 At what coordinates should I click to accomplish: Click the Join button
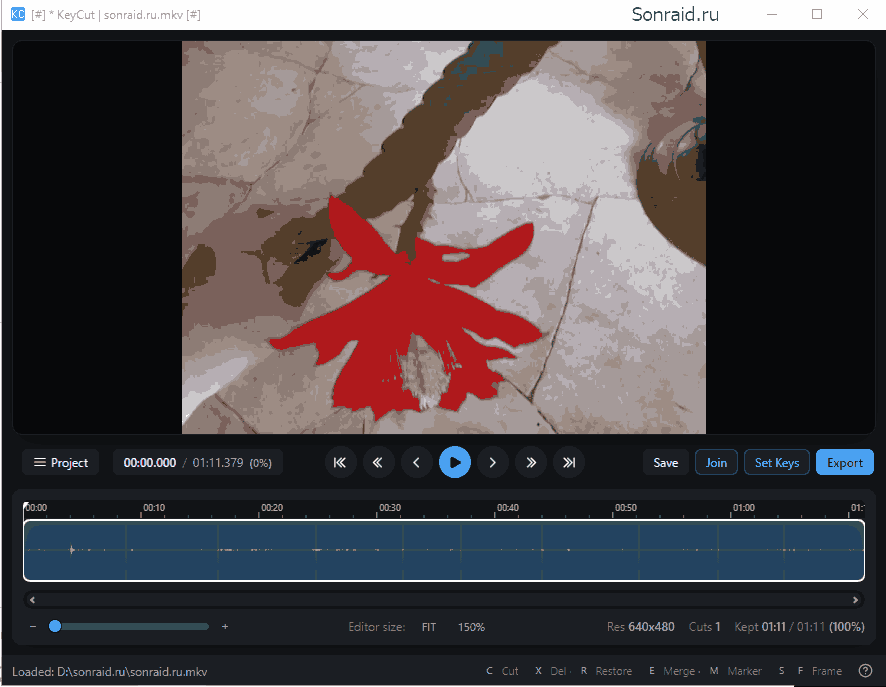point(716,463)
